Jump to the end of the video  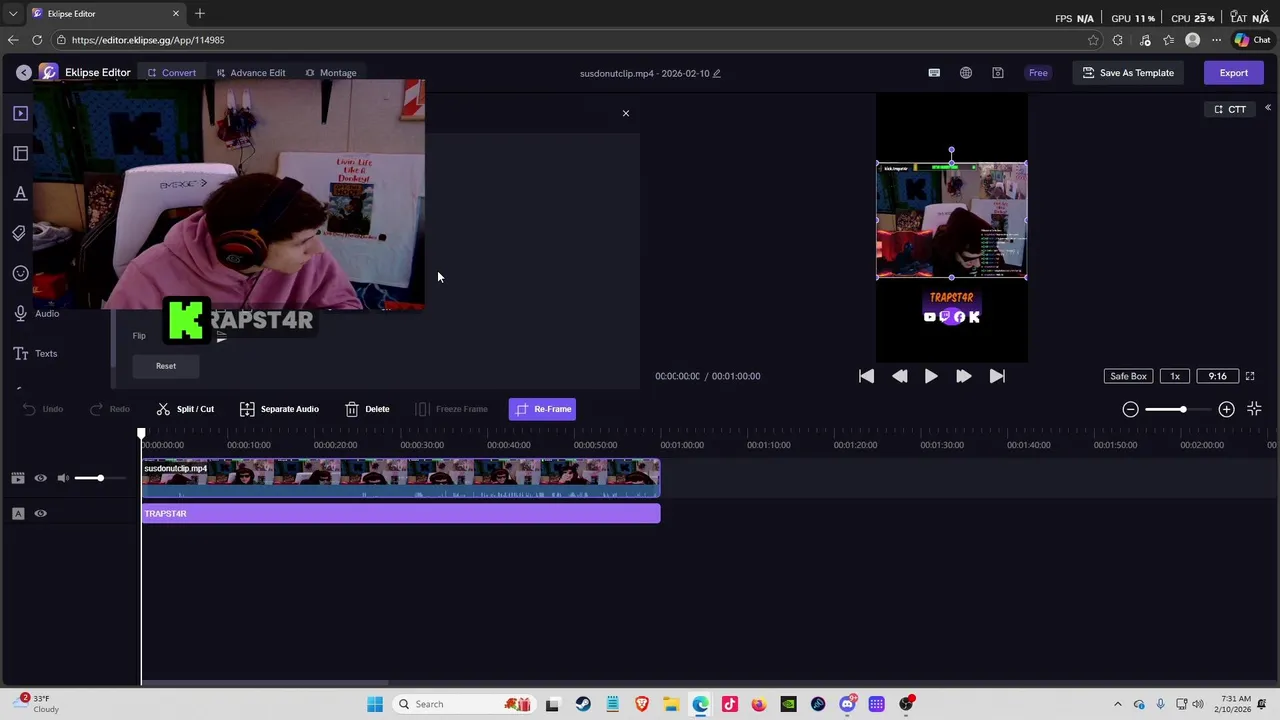coord(996,376)
